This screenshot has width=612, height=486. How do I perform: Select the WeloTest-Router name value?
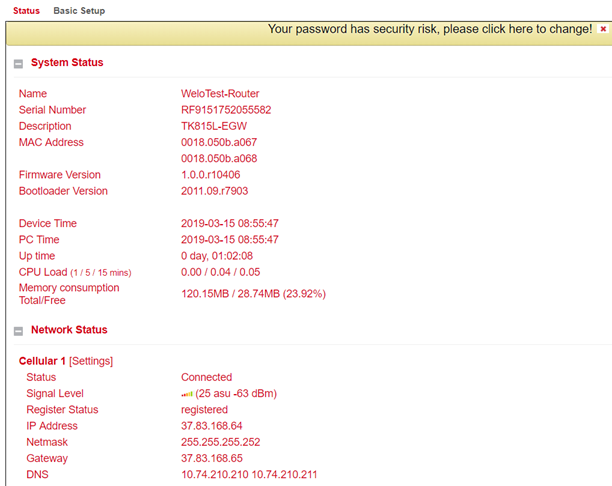point(220,94)
